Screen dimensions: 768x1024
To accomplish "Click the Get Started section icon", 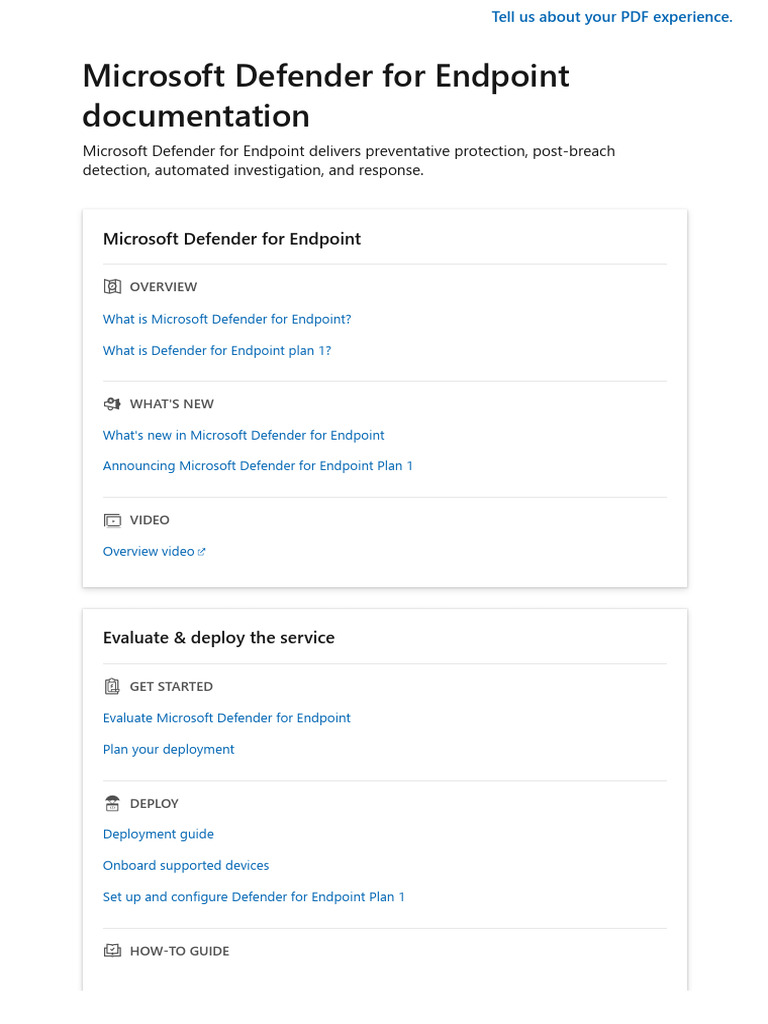I will [112, 687].
